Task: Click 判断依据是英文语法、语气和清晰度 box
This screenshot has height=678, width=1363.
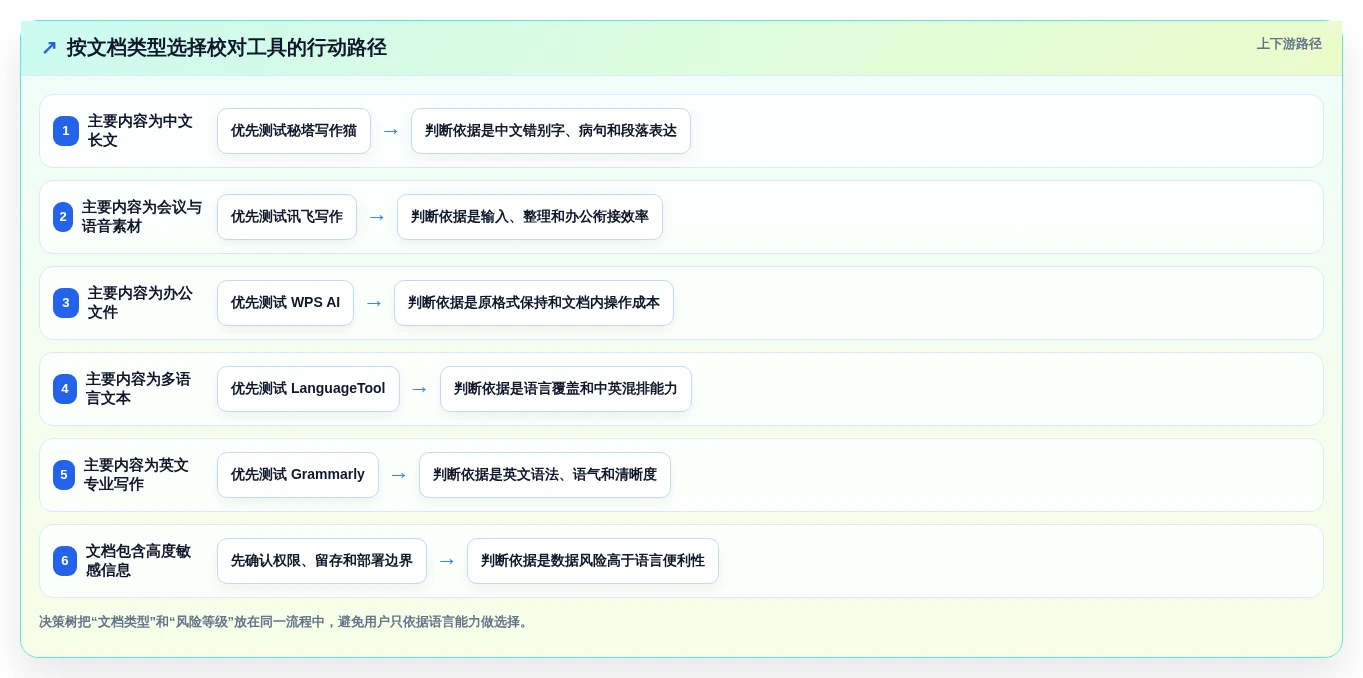Action: 545,475
